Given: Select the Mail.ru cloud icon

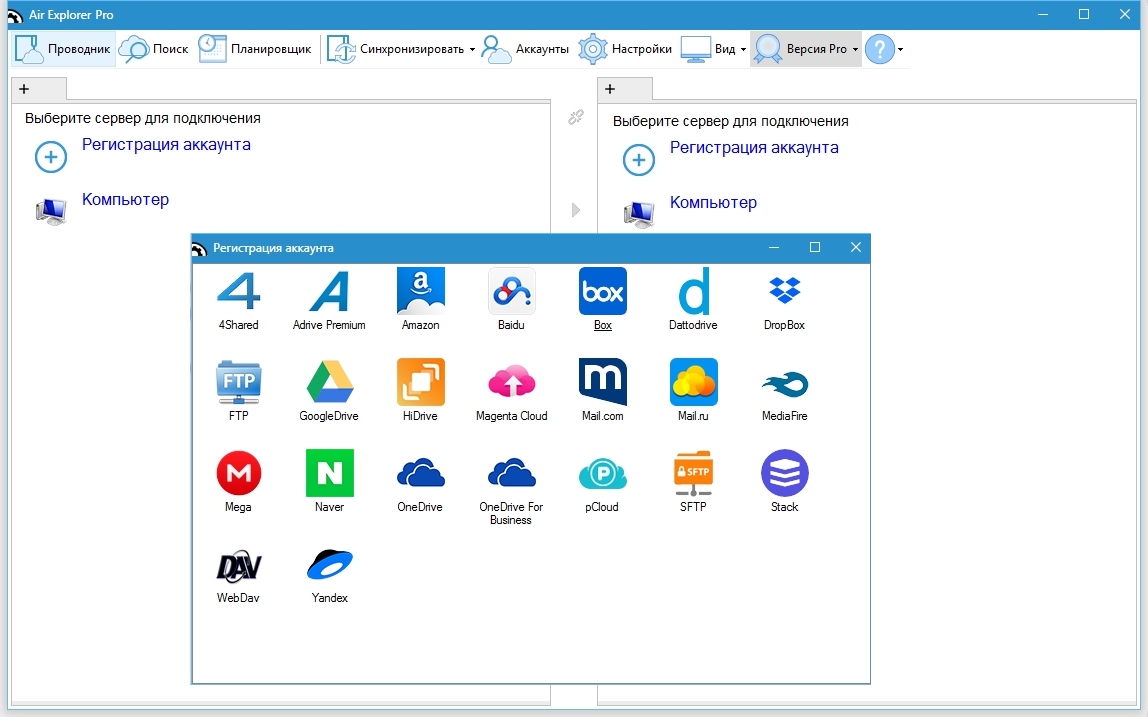Looking at the screenshot, I should (693, 383).
